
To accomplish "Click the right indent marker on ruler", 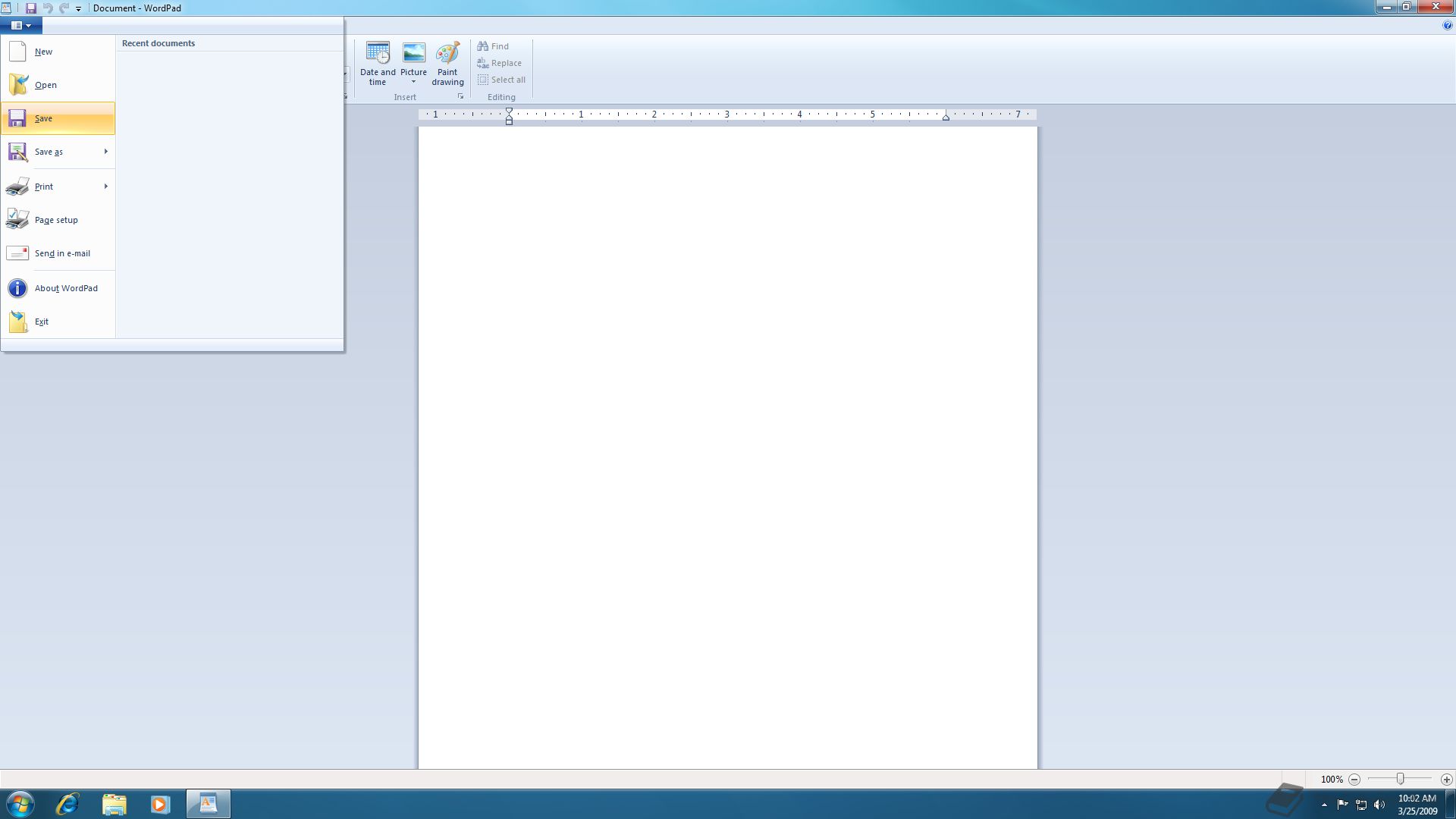I will [x=946, y=118].
